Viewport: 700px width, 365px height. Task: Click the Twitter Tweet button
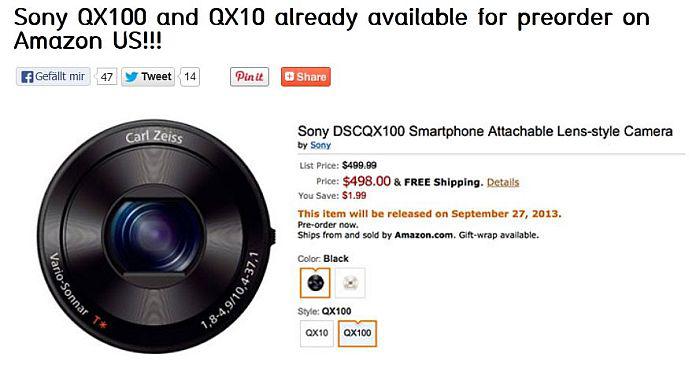(148, 77)
